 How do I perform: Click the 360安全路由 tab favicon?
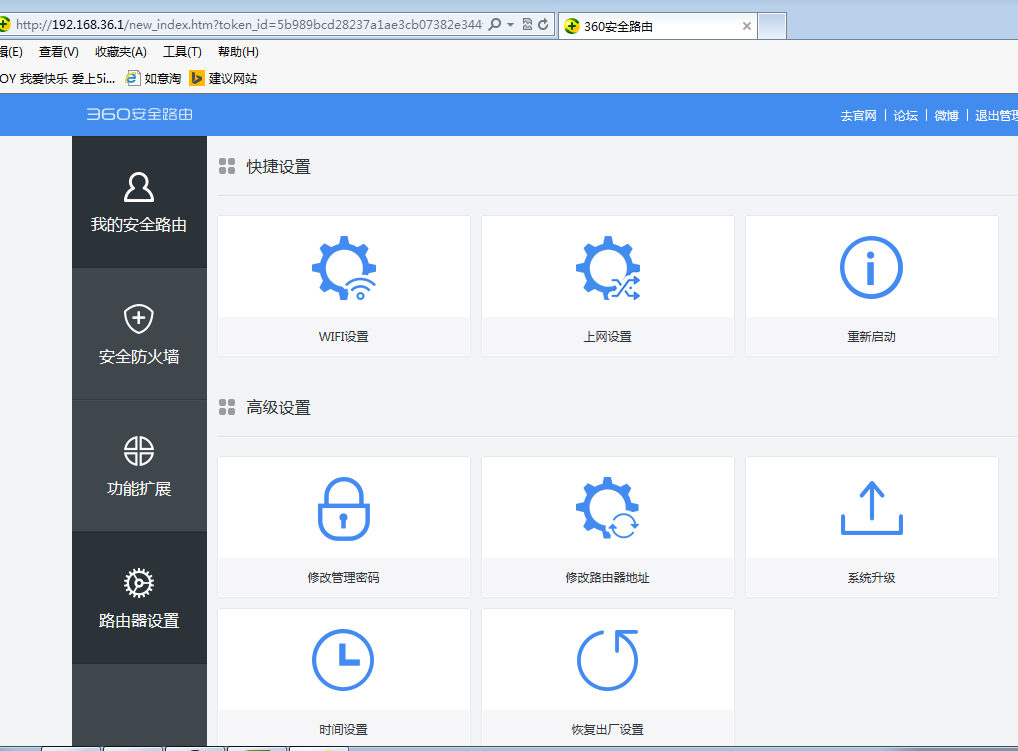[x=572, y=26]
